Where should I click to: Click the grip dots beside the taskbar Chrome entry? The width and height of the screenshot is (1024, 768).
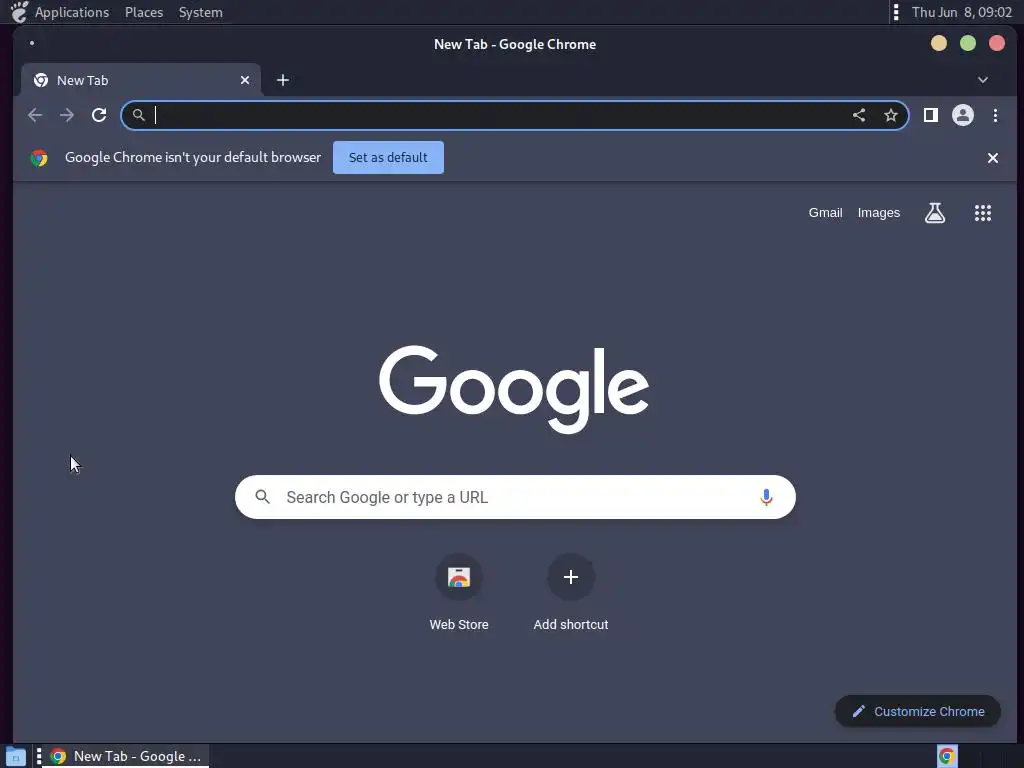(x=39, y=756)
